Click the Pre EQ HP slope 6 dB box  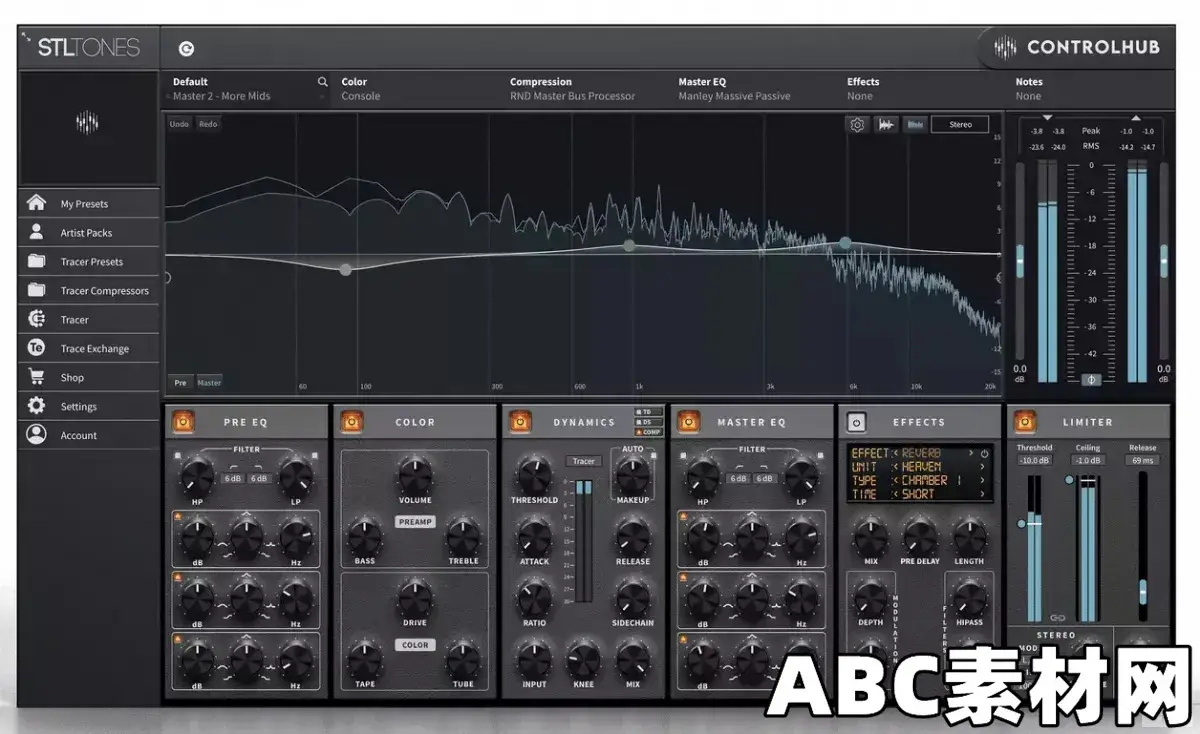click(233, 479)
